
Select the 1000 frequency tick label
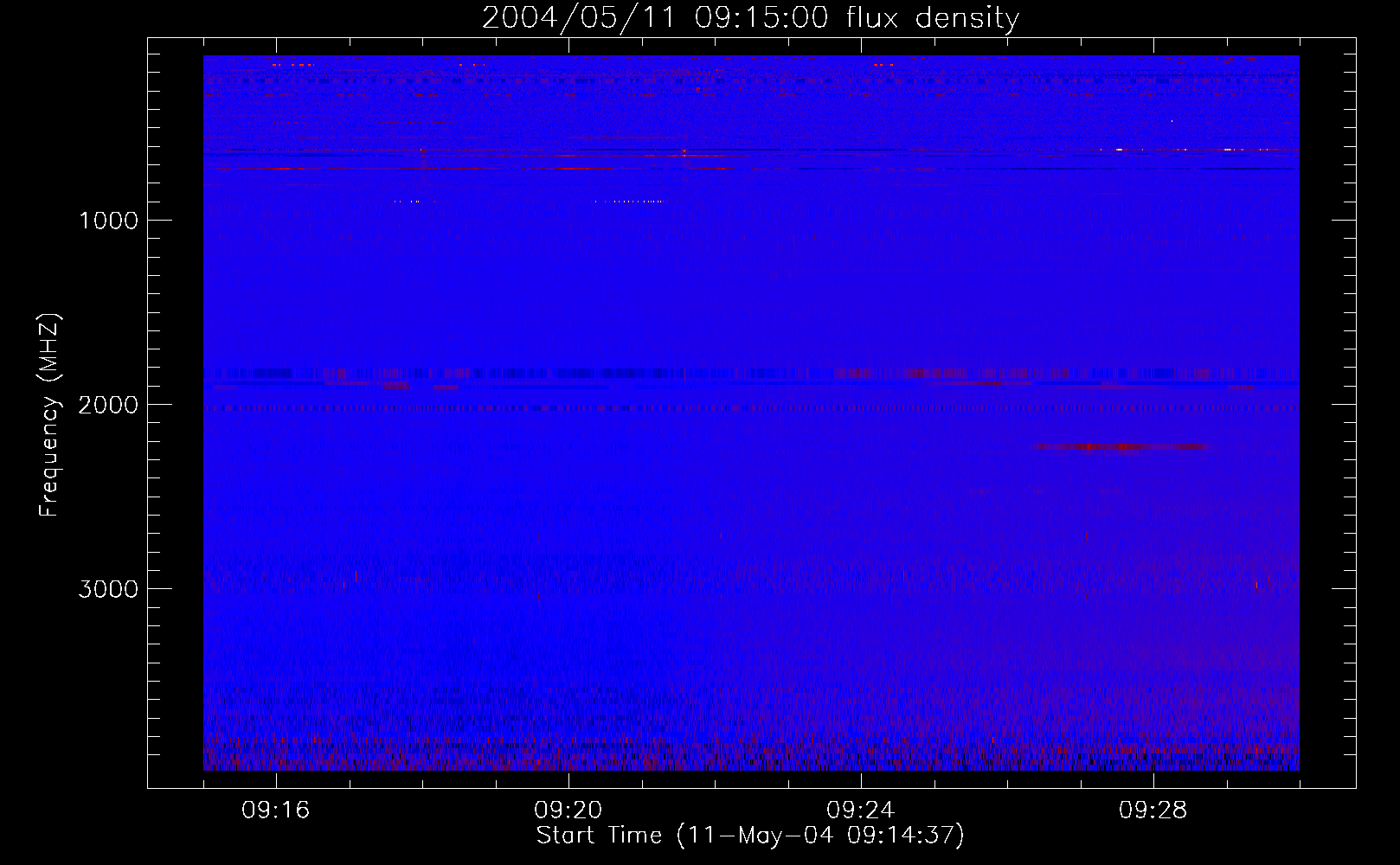click(109, 221)
